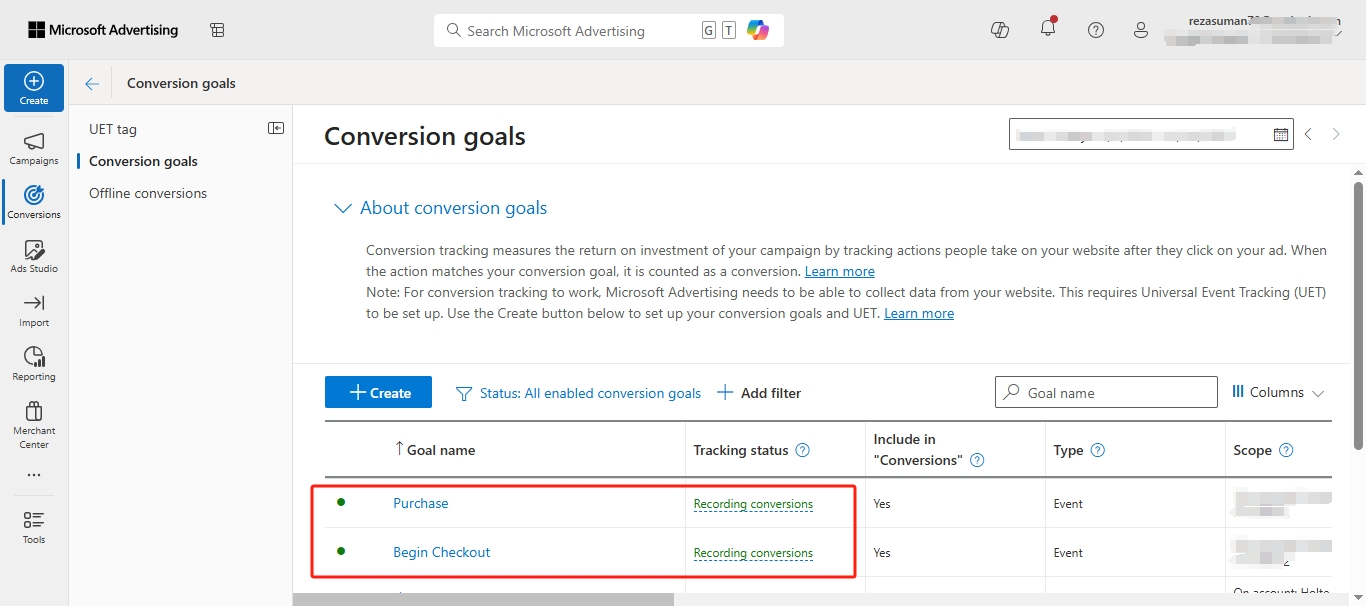
Task: Open the account hierarchy icon near the logo
Action: 217,30
